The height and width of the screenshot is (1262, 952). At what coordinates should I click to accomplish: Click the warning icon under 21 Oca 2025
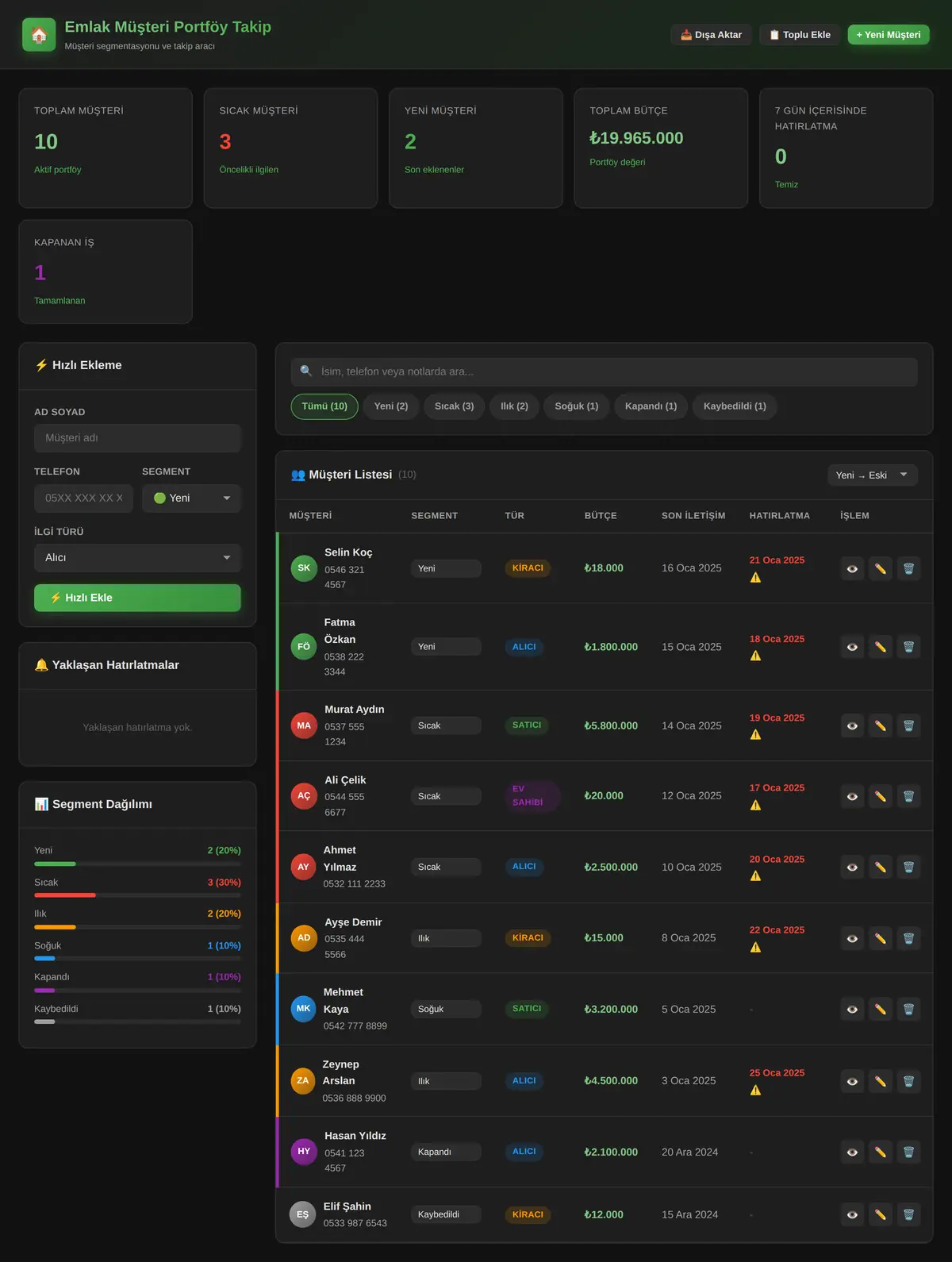coord(755,577)
